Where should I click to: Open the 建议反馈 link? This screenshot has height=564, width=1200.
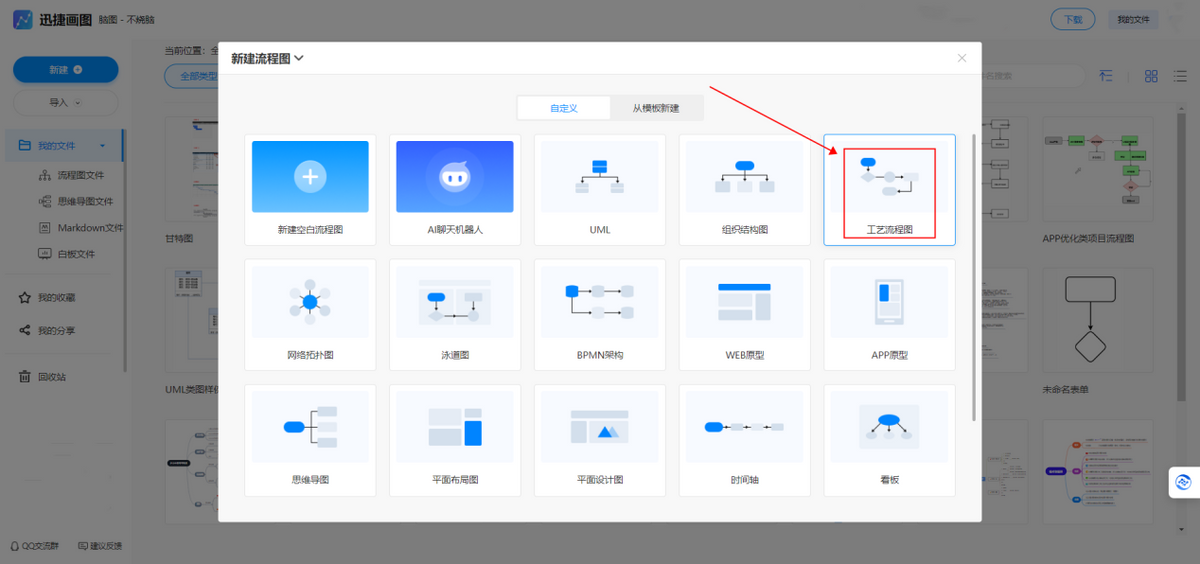(x=99, y=546)
